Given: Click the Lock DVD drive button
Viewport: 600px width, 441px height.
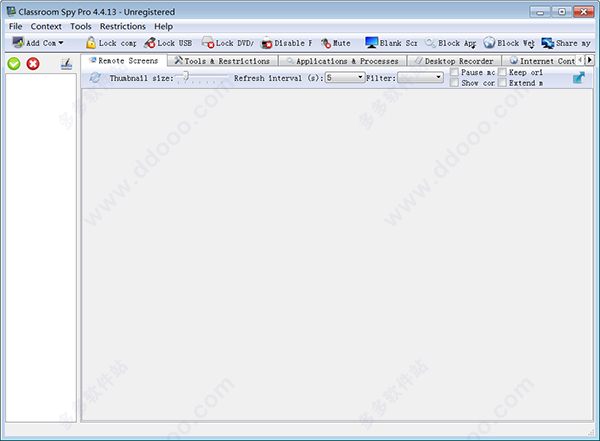Looking at the screenshot, I should 228,43.
